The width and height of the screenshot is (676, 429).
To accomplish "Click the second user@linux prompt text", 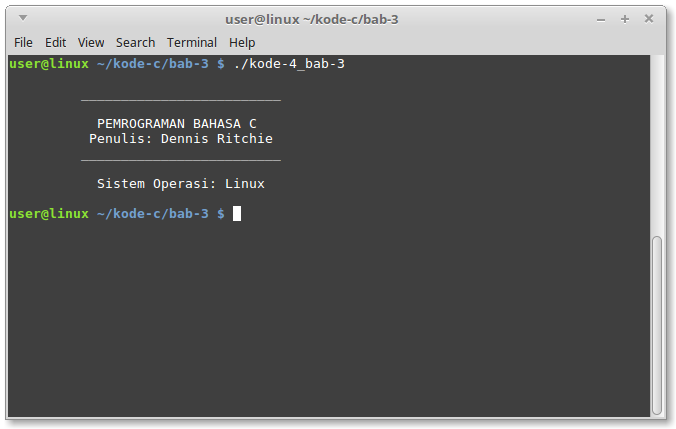I will click(49, 213).
